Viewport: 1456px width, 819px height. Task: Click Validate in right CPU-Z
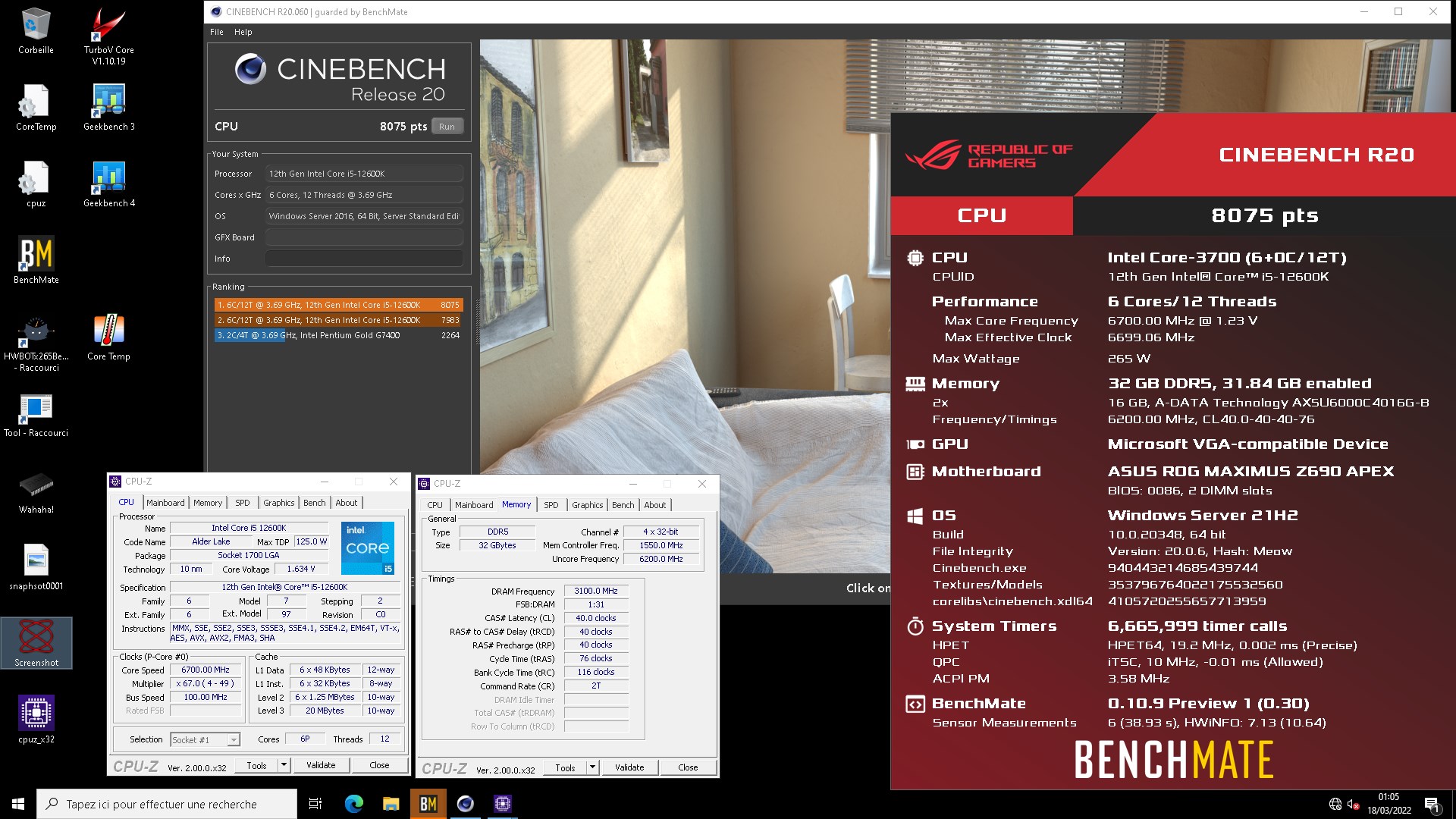[629, 767]
